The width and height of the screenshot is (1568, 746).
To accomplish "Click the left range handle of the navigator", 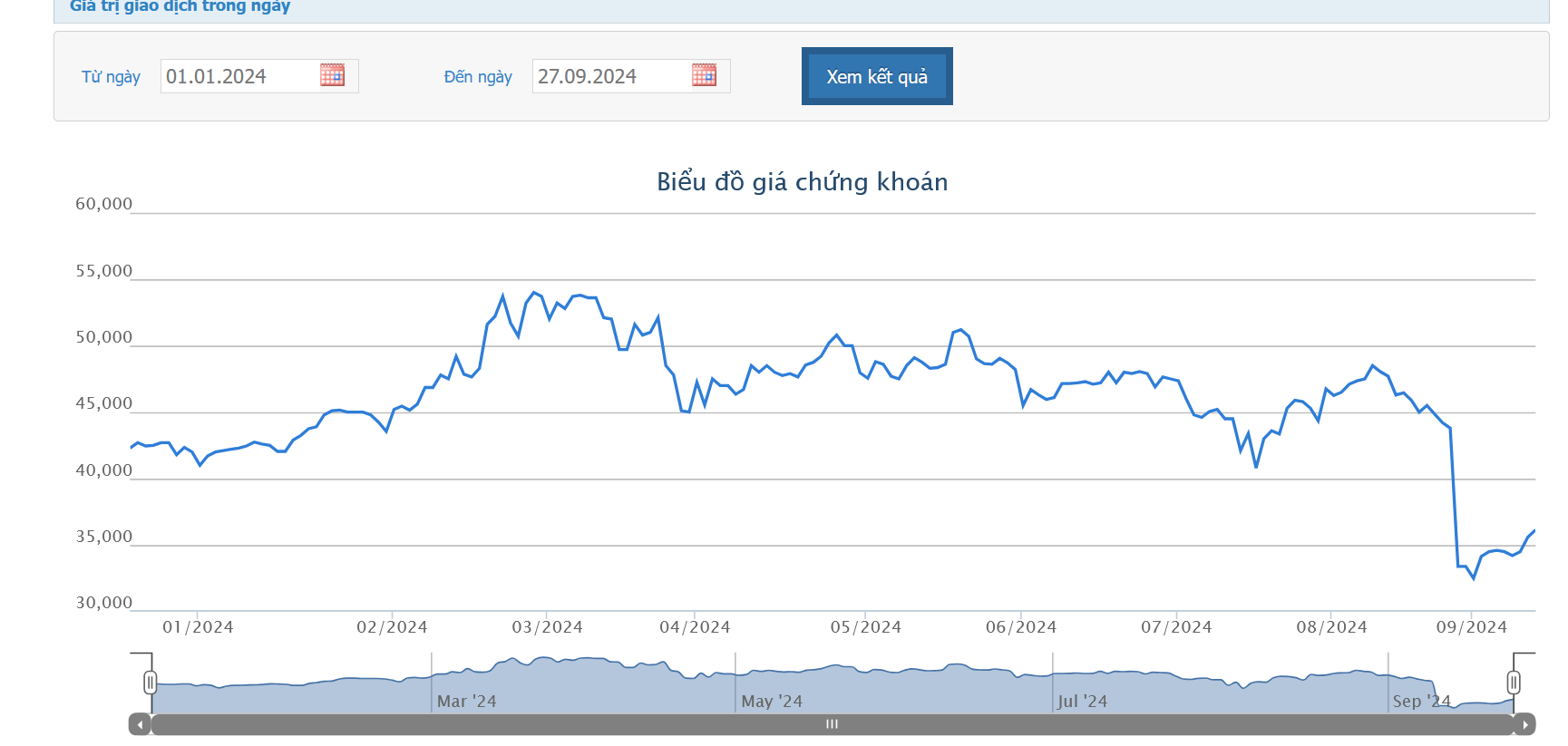I will point(151,683).
